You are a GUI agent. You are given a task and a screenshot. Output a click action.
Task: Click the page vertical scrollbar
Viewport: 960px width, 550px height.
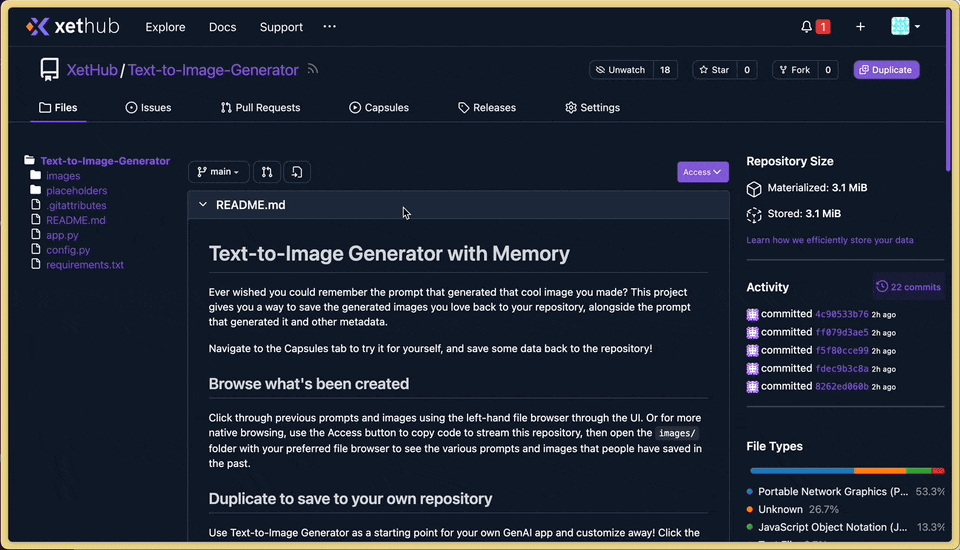coord(948,92)
